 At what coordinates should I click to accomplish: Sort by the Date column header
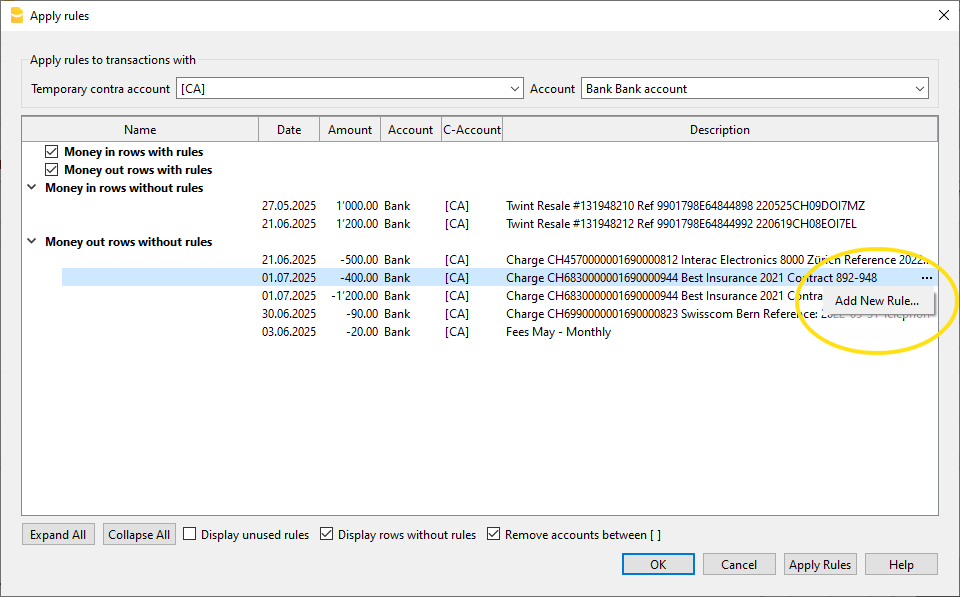tap(289, 130)
